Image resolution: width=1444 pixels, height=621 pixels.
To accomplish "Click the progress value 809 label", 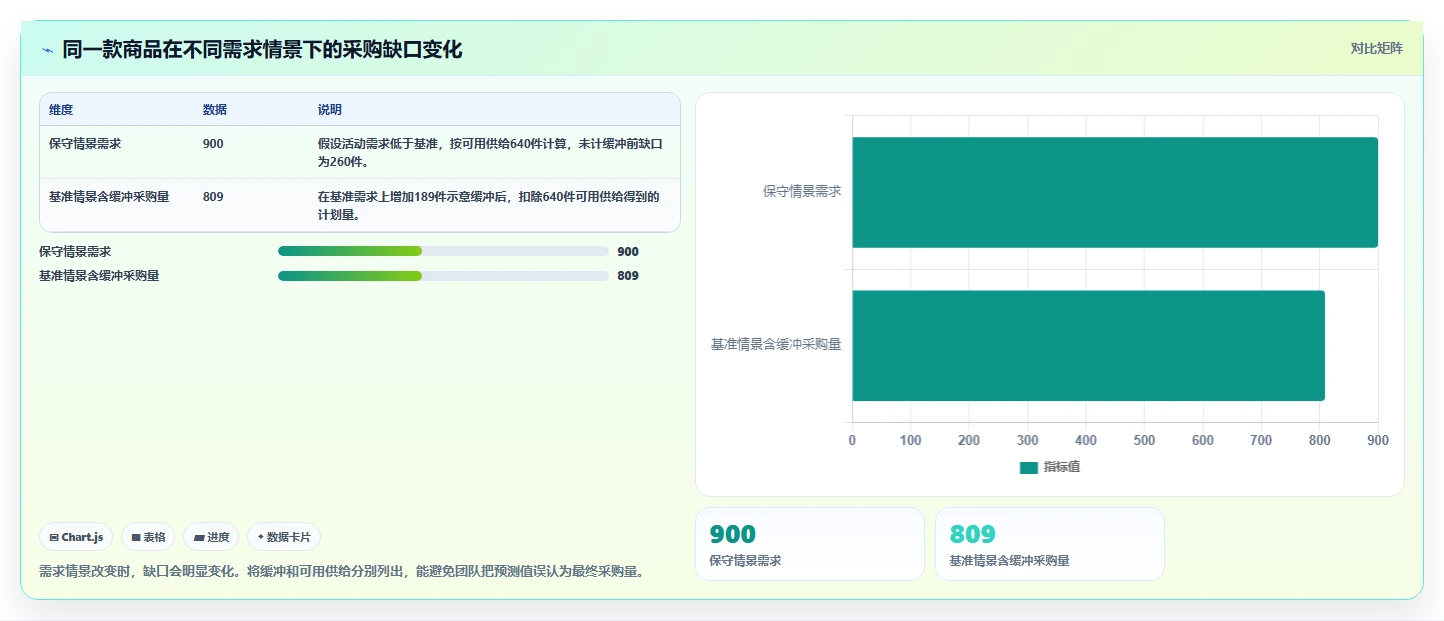I will [x=628, y=276].
